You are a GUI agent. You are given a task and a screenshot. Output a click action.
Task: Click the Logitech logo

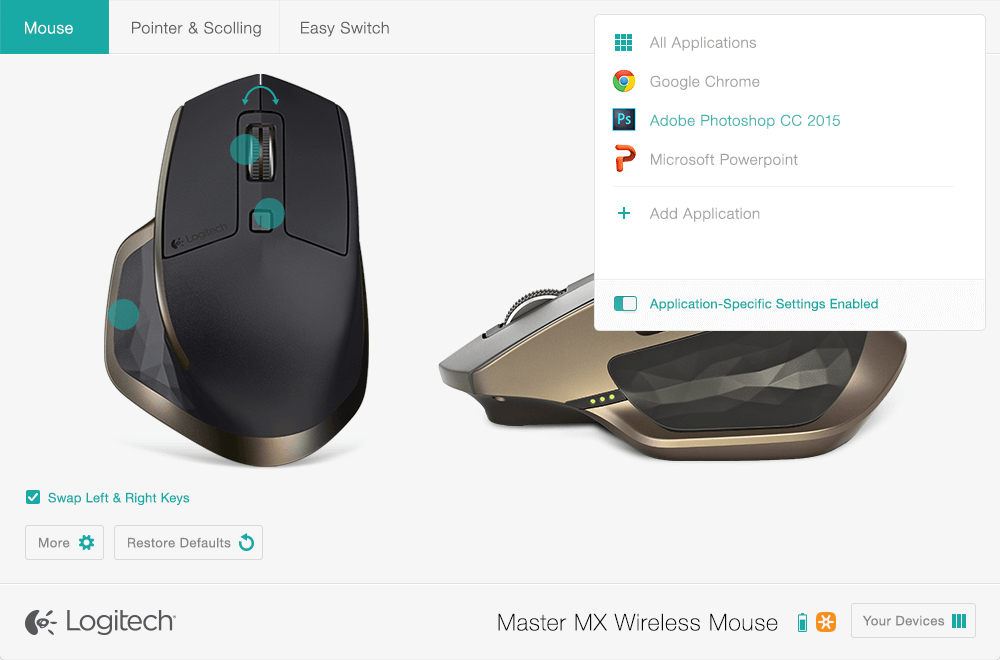click(100, 622)
